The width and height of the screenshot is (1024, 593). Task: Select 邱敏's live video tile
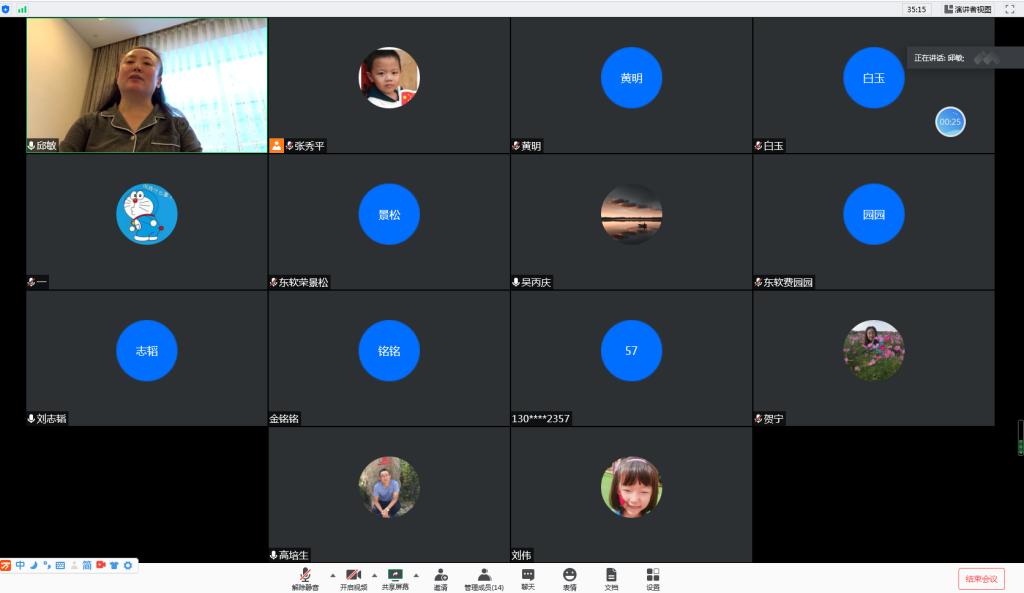pyautogui.click(x=147, y=85)
